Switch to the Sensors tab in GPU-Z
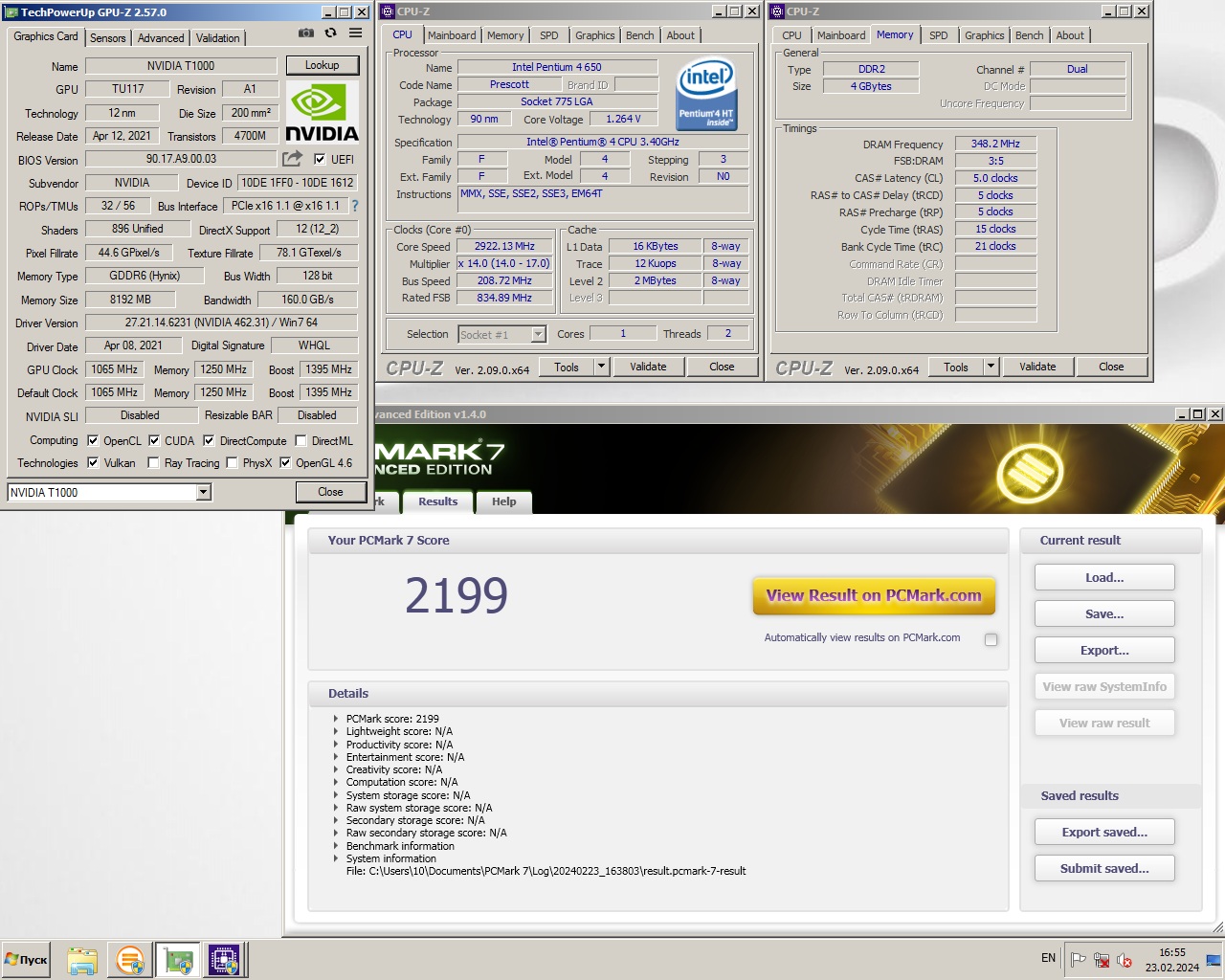 coord(108,37)
